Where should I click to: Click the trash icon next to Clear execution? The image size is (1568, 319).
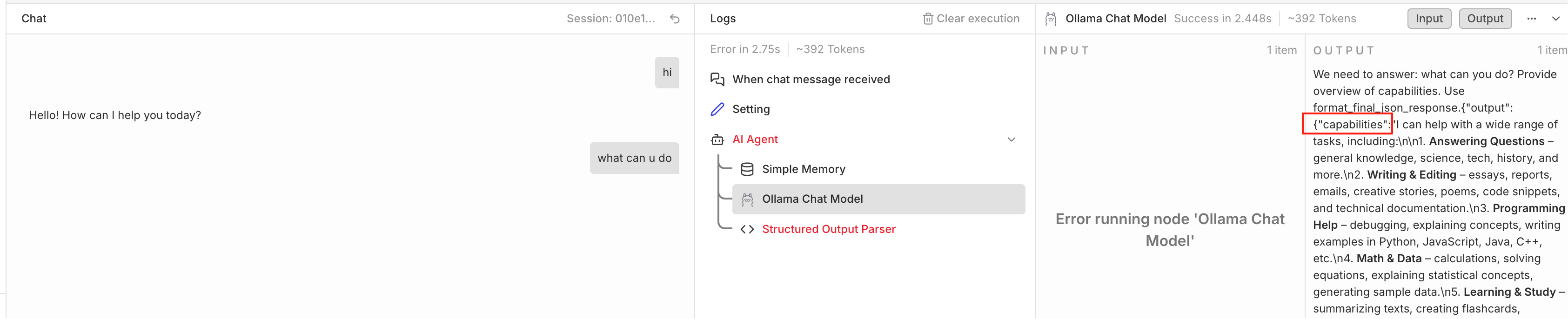point(928,19)
